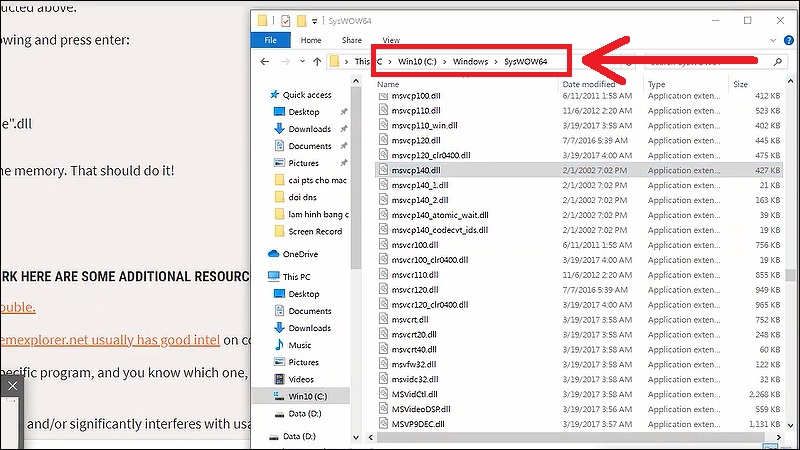Sort by Name column header
Viewport: 800px width, 450px height.
pyautogui.click(x=388, y=84)
